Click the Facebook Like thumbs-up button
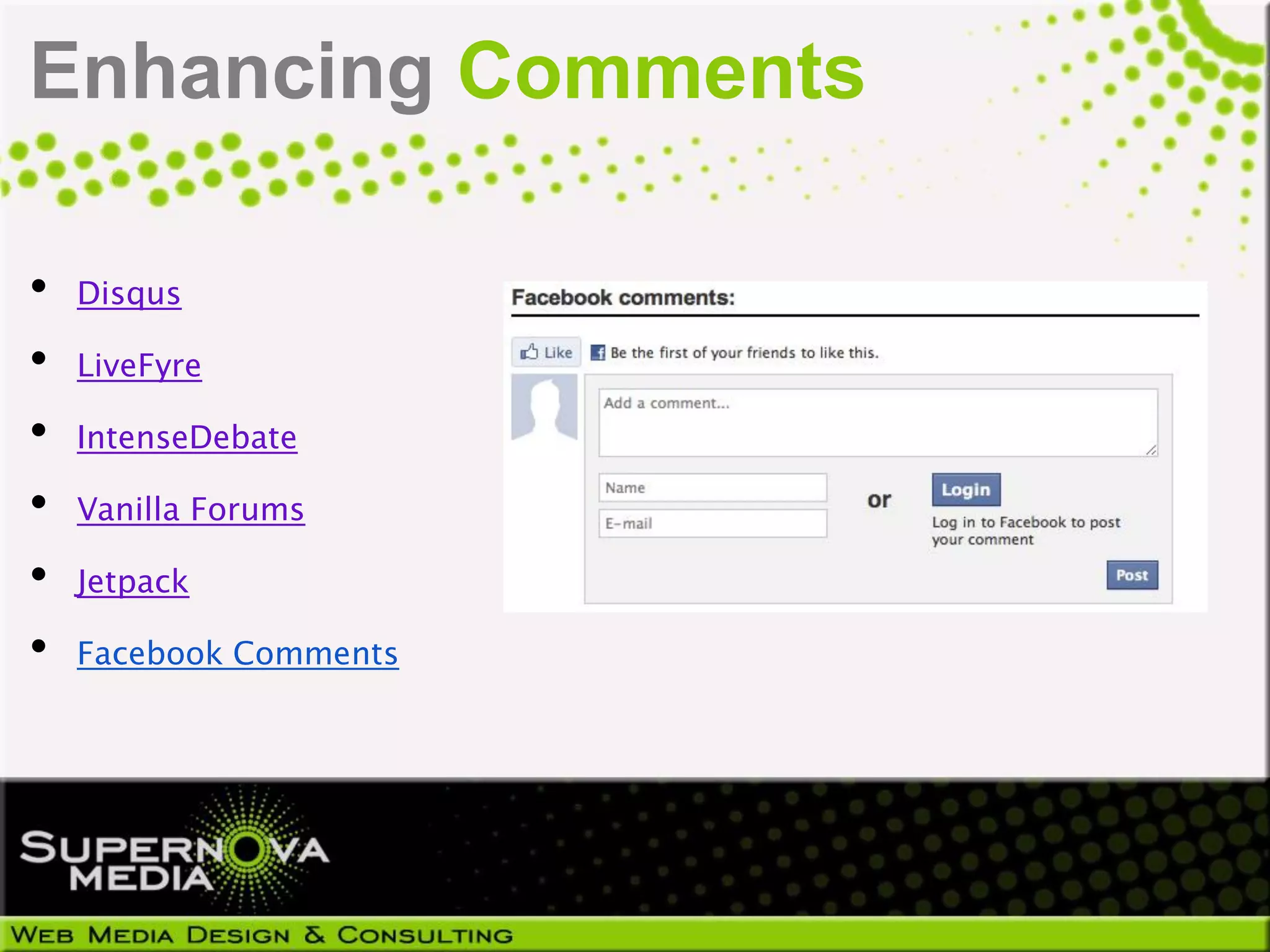The height and width of the screenshot is (952, 1270). [x=546, y=352]
